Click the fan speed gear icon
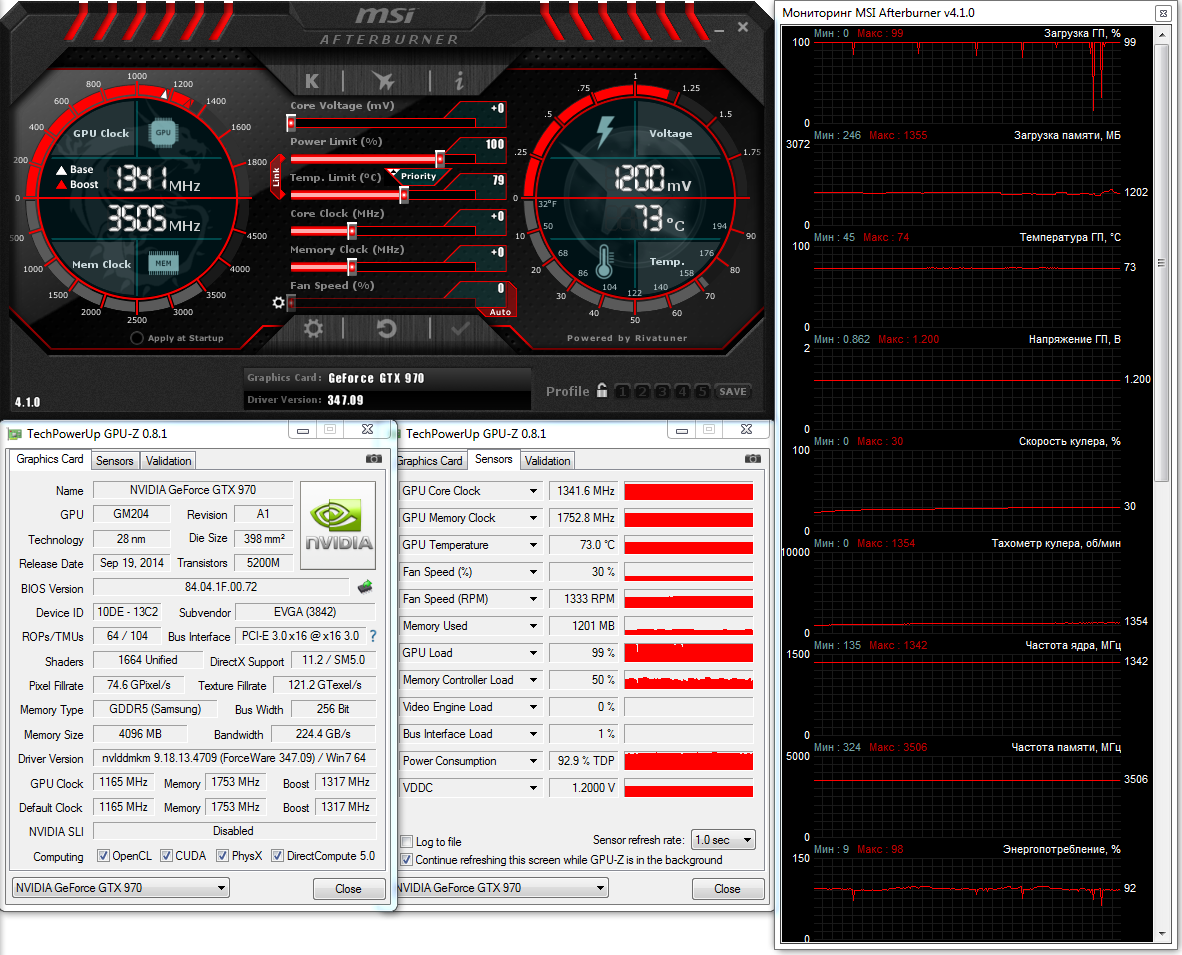Viewport: 1182px width, 955px height. click(x=278, y=302)
